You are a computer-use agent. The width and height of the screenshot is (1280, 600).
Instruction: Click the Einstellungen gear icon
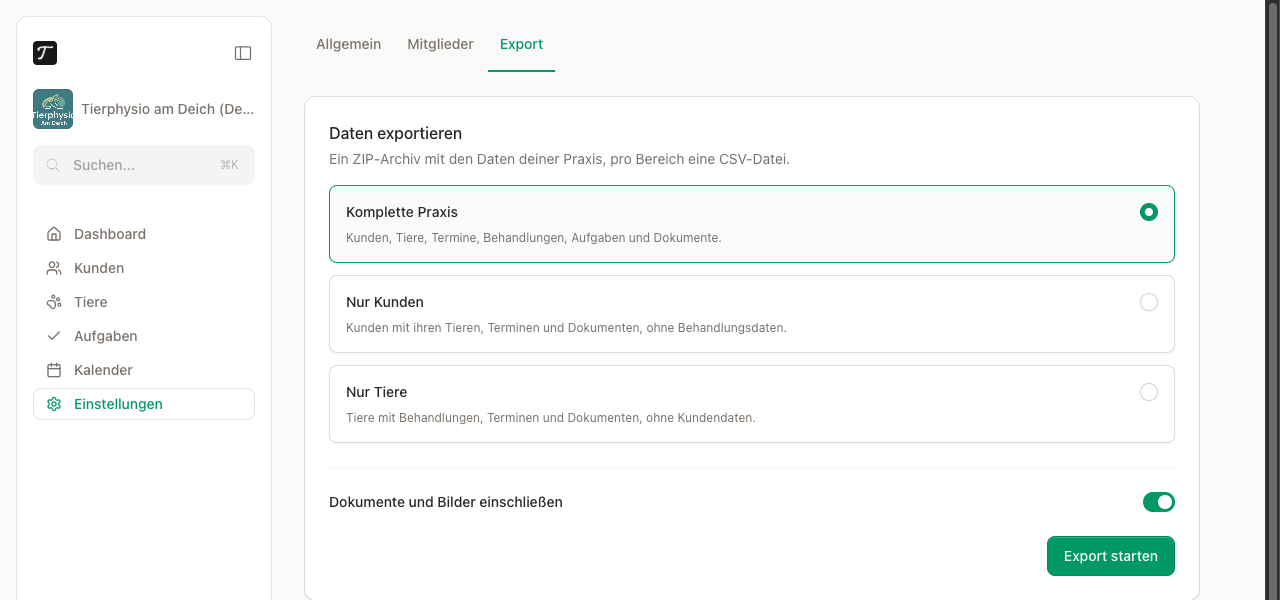(x=54, y=404)
